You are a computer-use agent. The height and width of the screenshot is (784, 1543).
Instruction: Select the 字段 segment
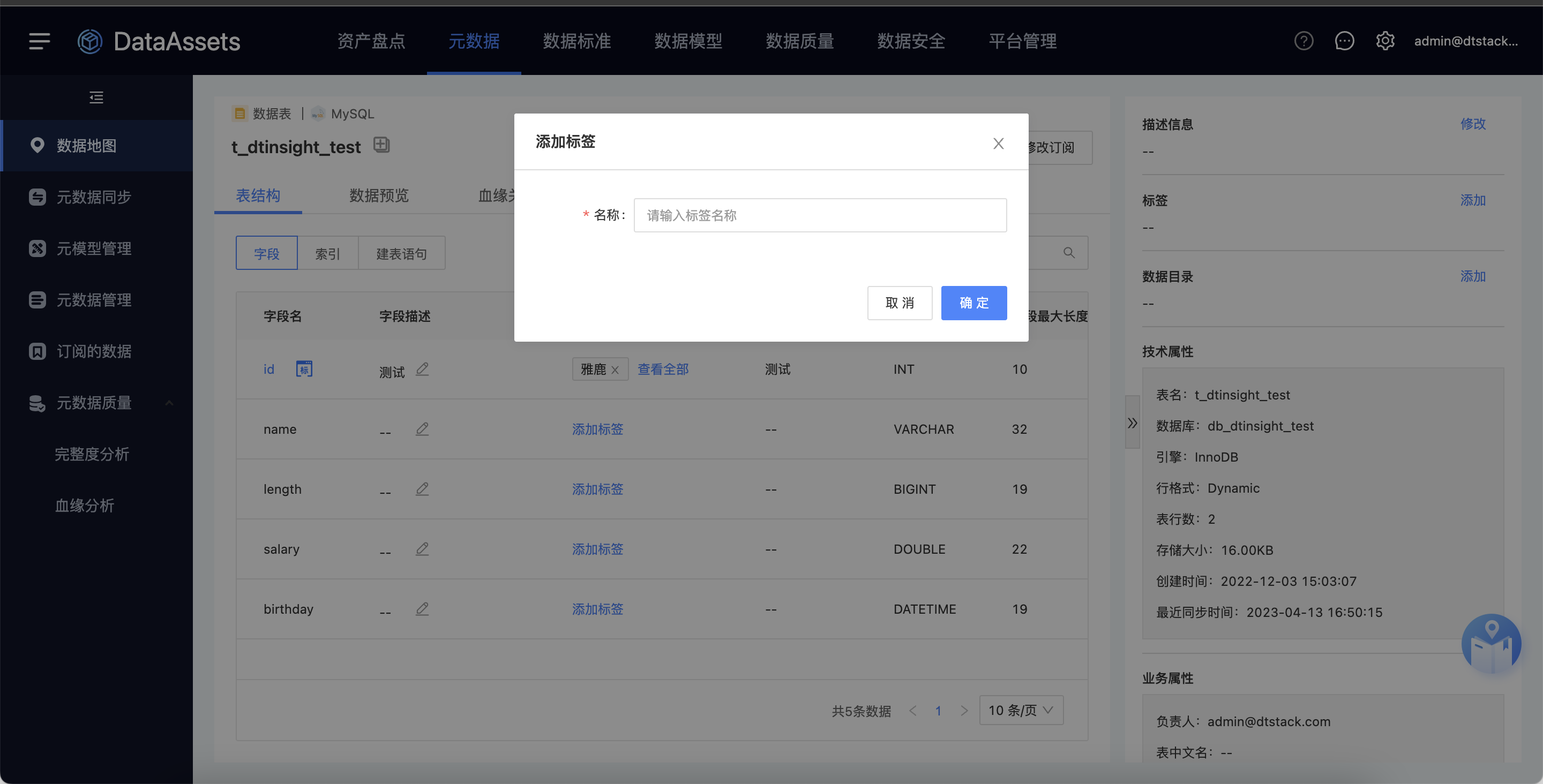[x=267, y=253]
